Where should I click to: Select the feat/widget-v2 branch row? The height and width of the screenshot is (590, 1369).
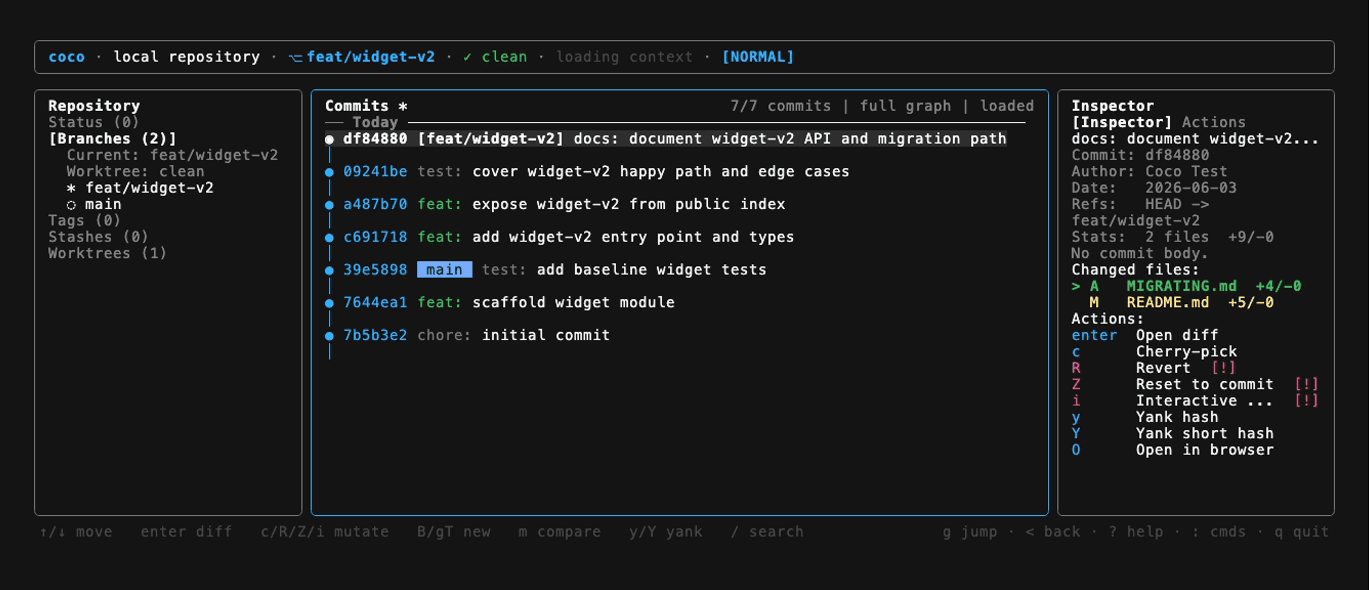click(140, 188)
